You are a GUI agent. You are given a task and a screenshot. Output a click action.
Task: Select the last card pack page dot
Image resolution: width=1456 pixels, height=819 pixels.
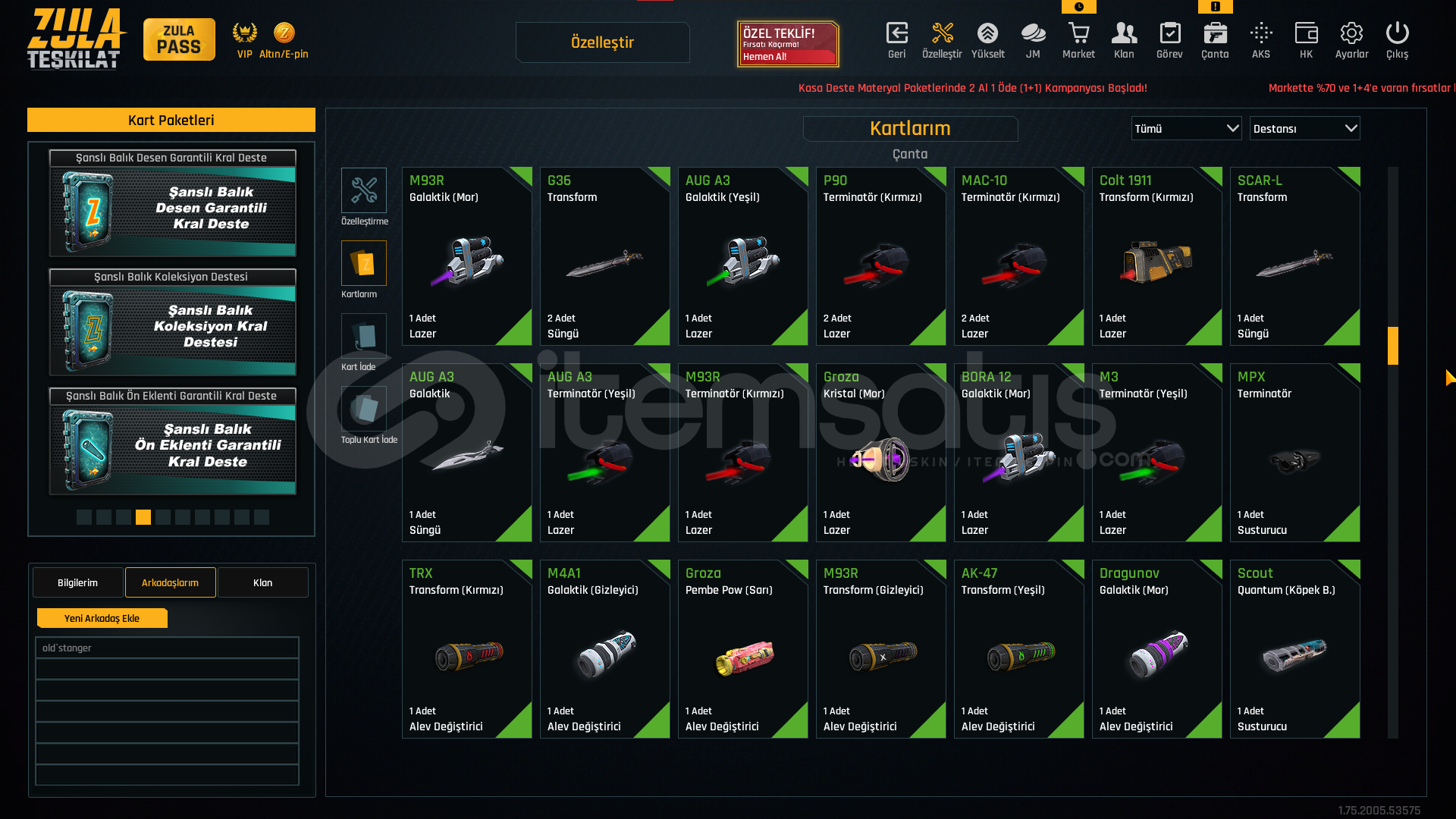[x=262, y=517]
